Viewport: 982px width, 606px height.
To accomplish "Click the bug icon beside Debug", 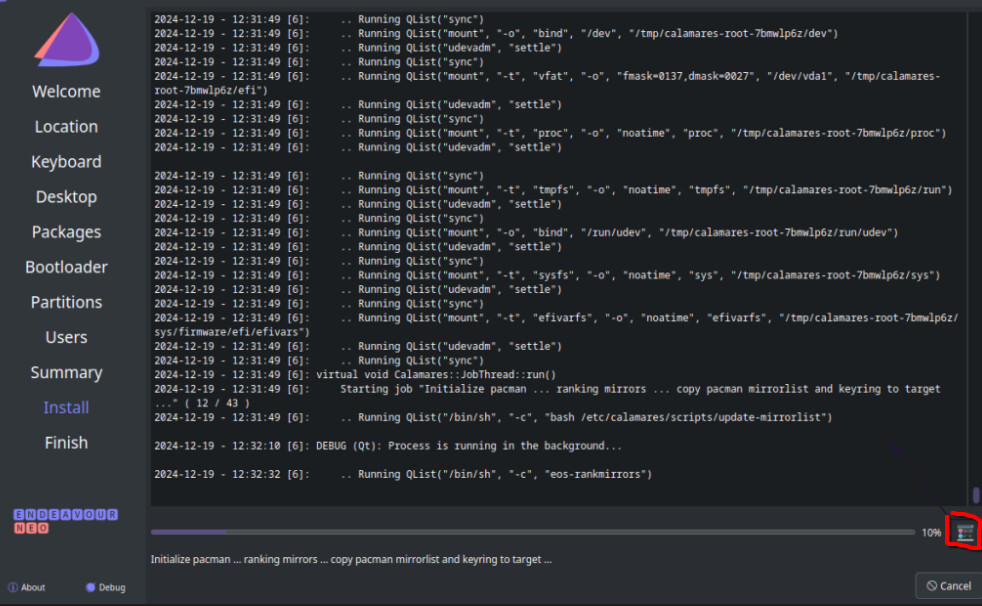I will click(x=90, y=587).
